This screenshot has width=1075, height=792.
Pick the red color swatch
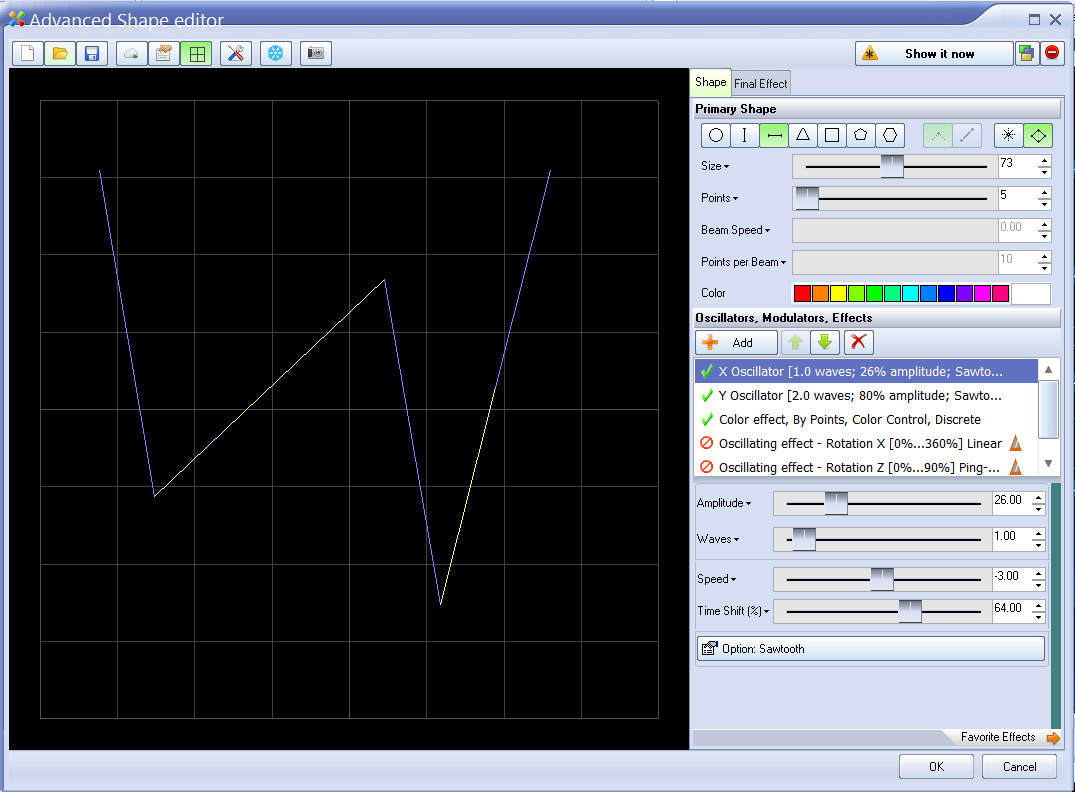click(x=802, y=293)
